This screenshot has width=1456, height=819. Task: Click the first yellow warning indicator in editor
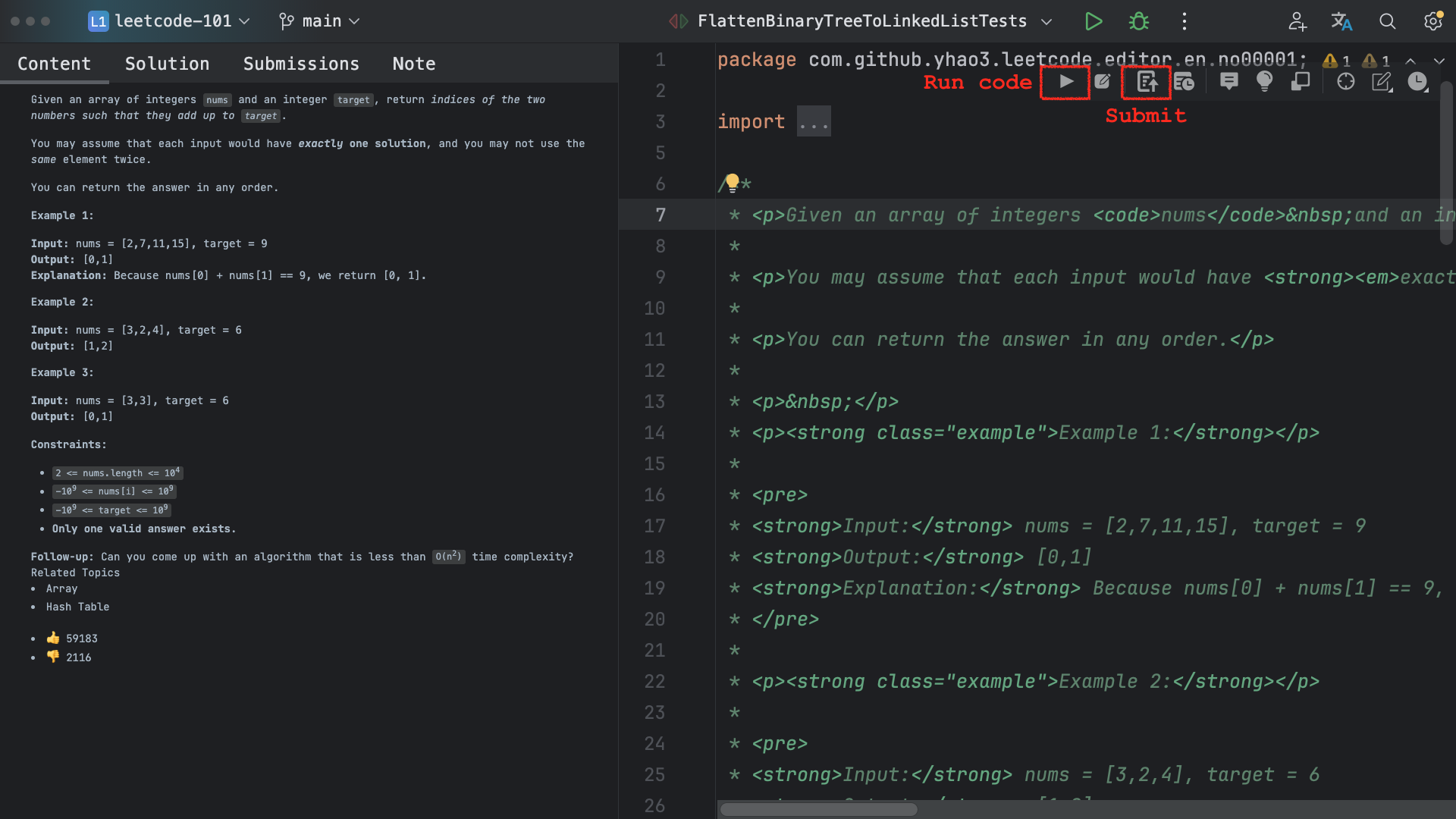tap(1336, 61)
